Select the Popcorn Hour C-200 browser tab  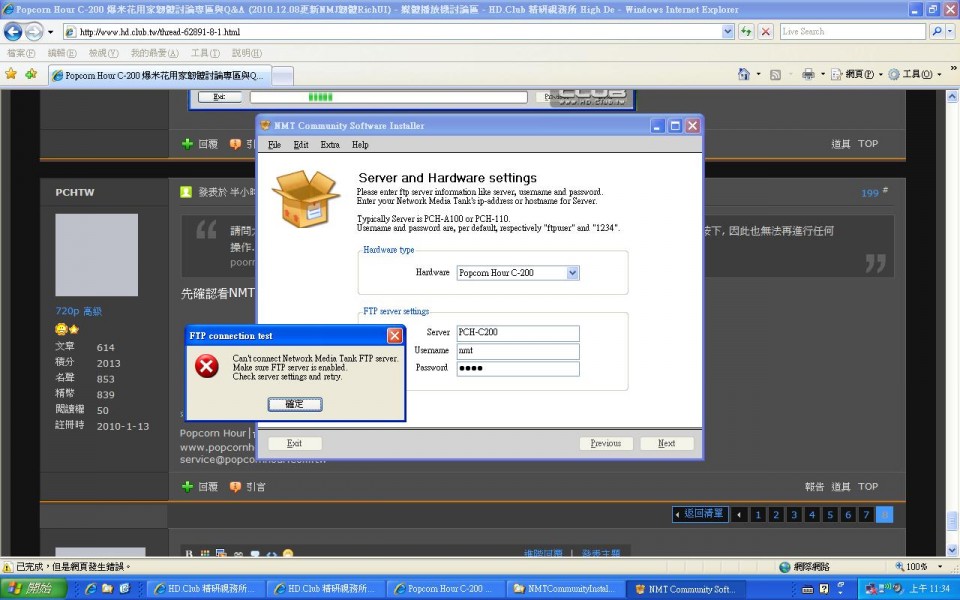point(159,75)
